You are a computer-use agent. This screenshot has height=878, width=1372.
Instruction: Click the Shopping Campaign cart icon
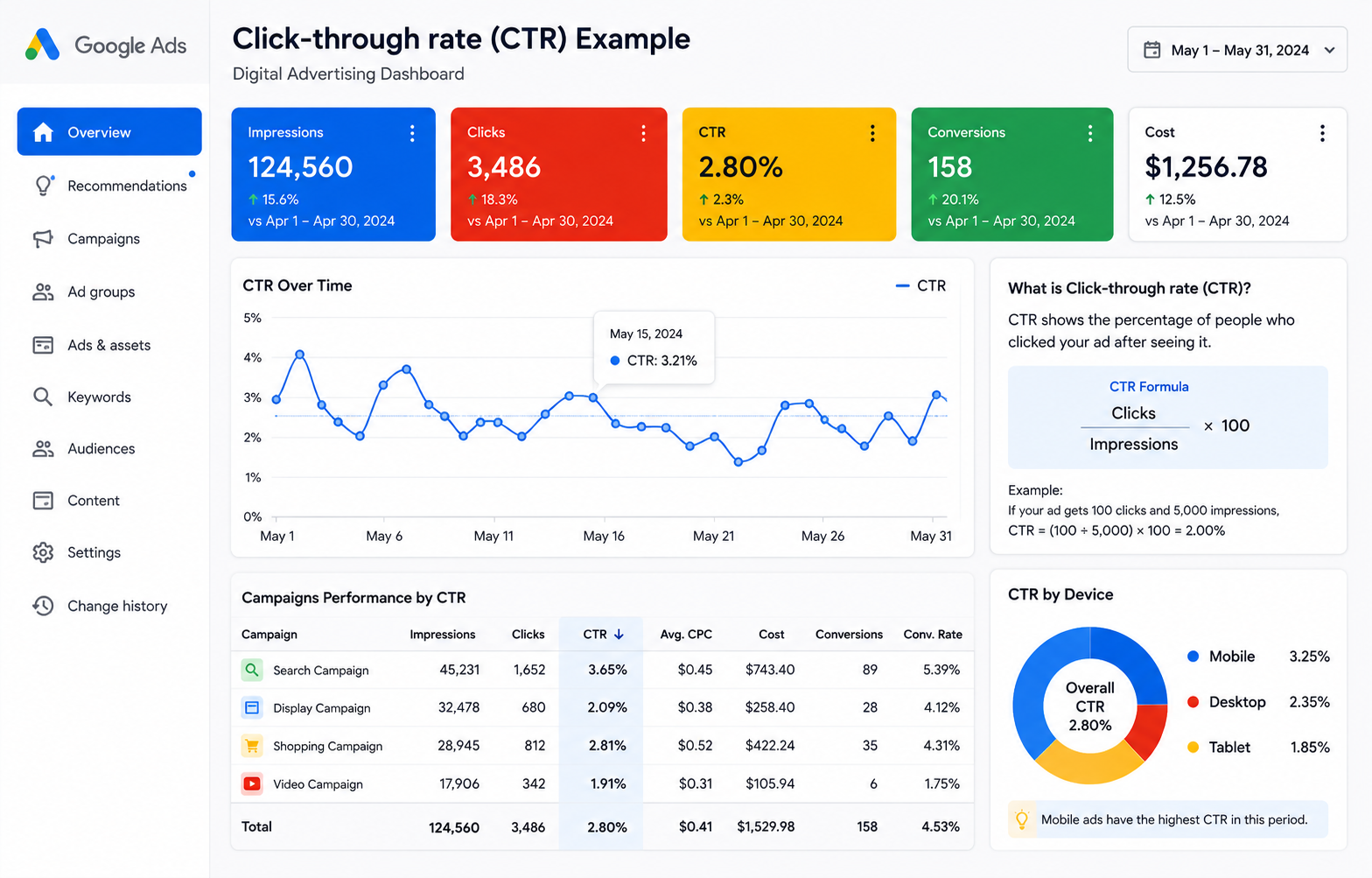(252, 746)
